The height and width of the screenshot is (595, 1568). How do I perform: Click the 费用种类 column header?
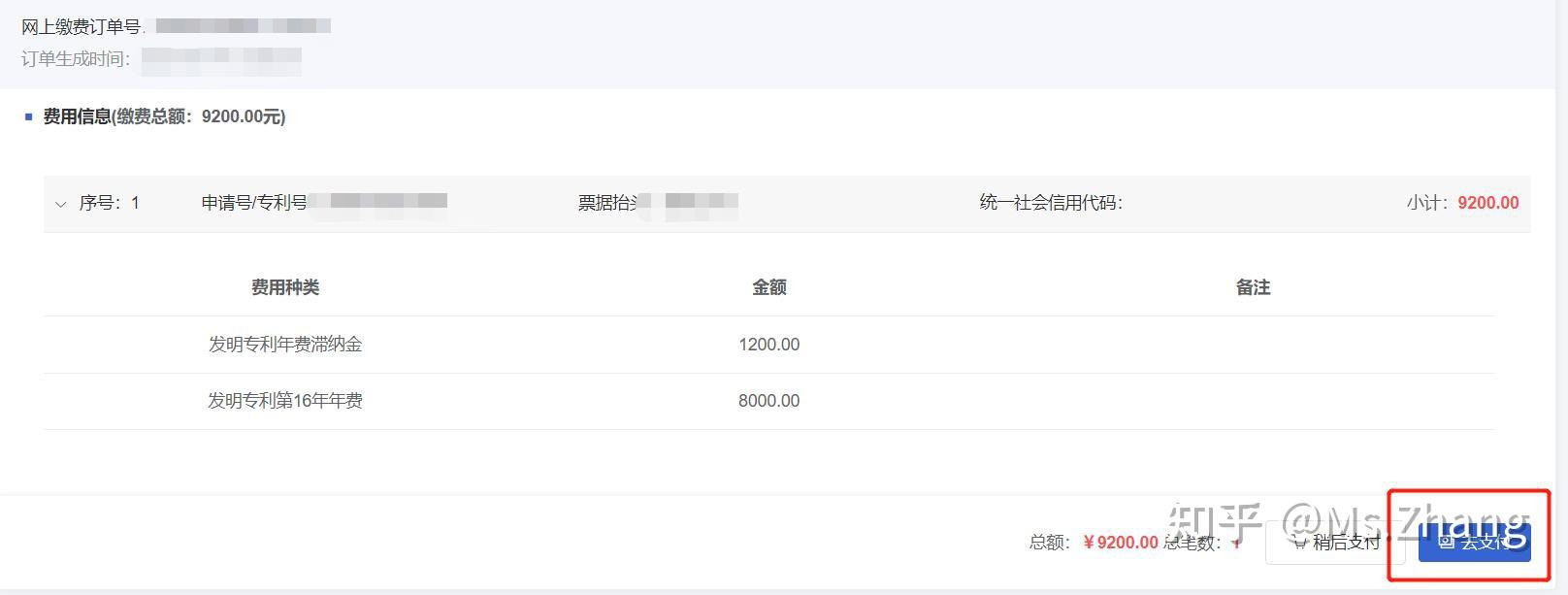(285, 287)
